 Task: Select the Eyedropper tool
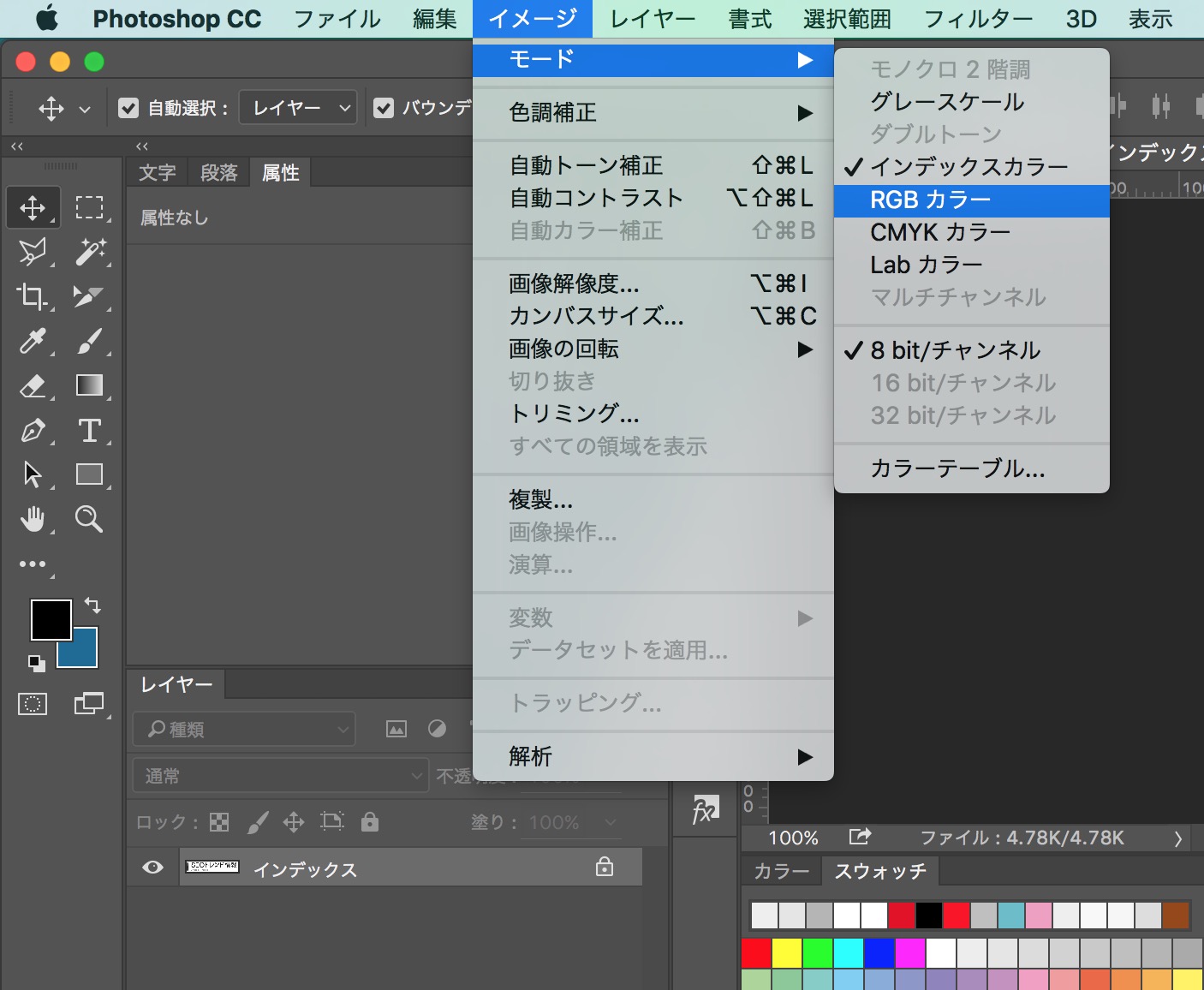click(x=33, y=342)
